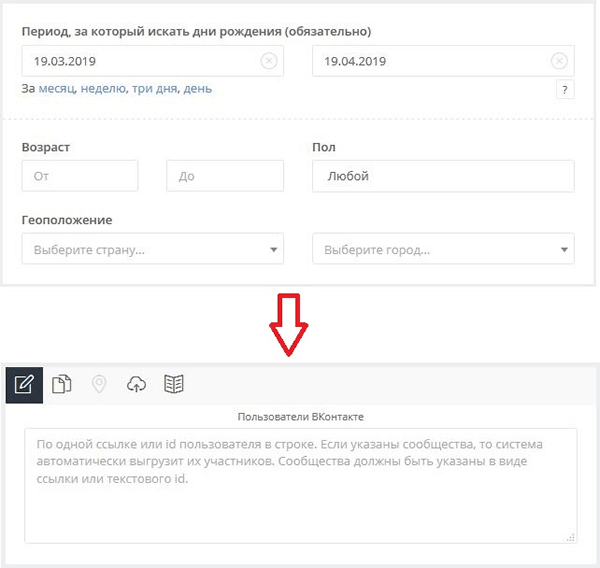Clear the 19.04.2019 end date
This screenshot has height=568, width=600.
(559, 61)
